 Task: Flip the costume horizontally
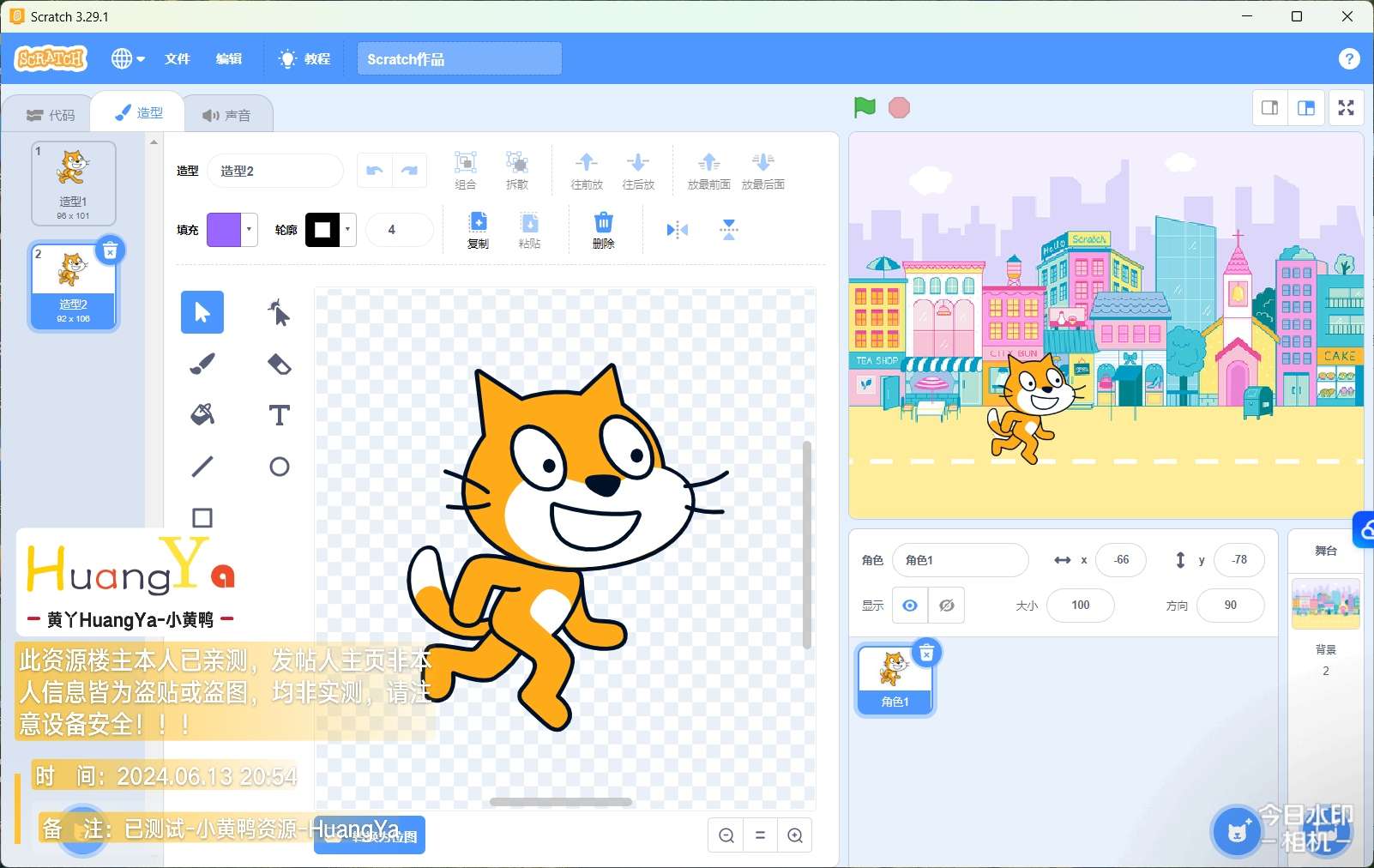tap(677, 230)
